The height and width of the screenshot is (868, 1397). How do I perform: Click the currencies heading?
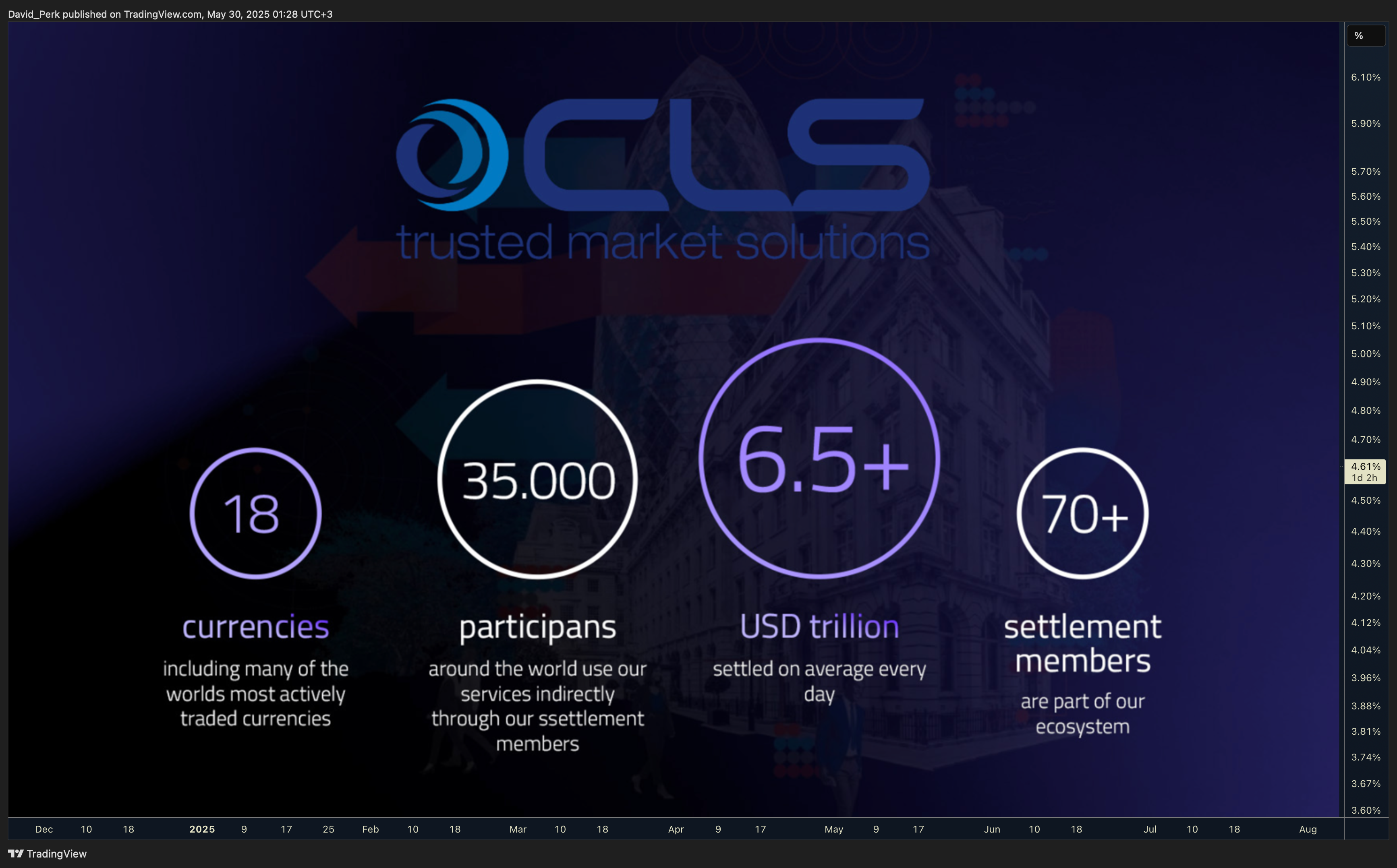coord(256,626)
